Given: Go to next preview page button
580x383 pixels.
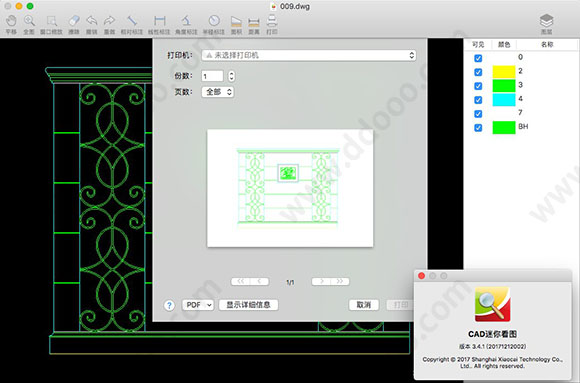Looking at the screenshot, I should 321,282.
